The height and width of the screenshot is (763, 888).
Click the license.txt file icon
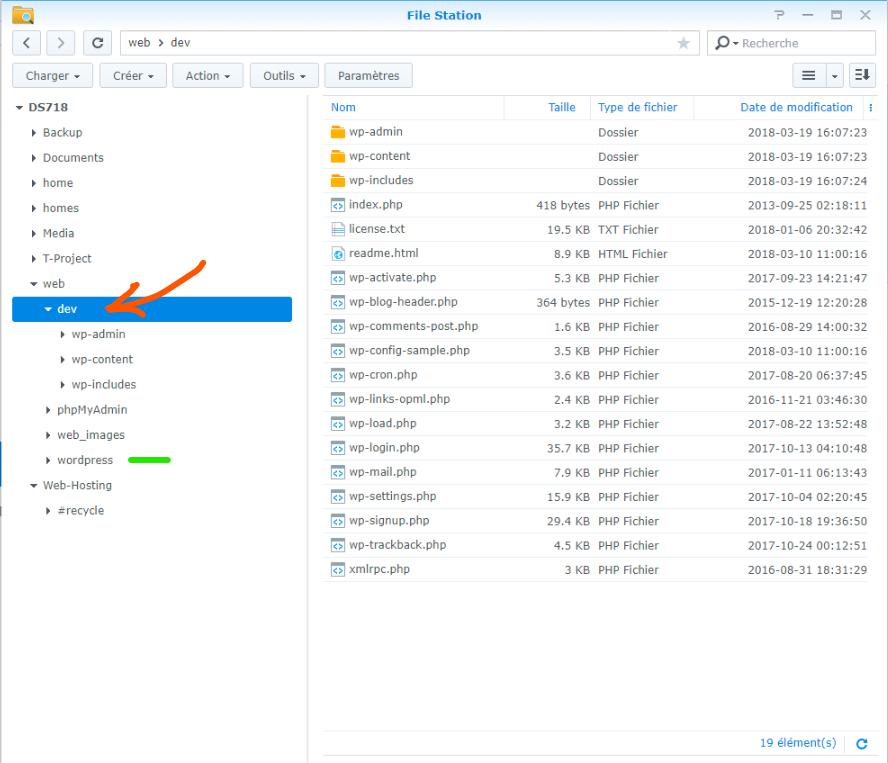(x=338, y=229)
